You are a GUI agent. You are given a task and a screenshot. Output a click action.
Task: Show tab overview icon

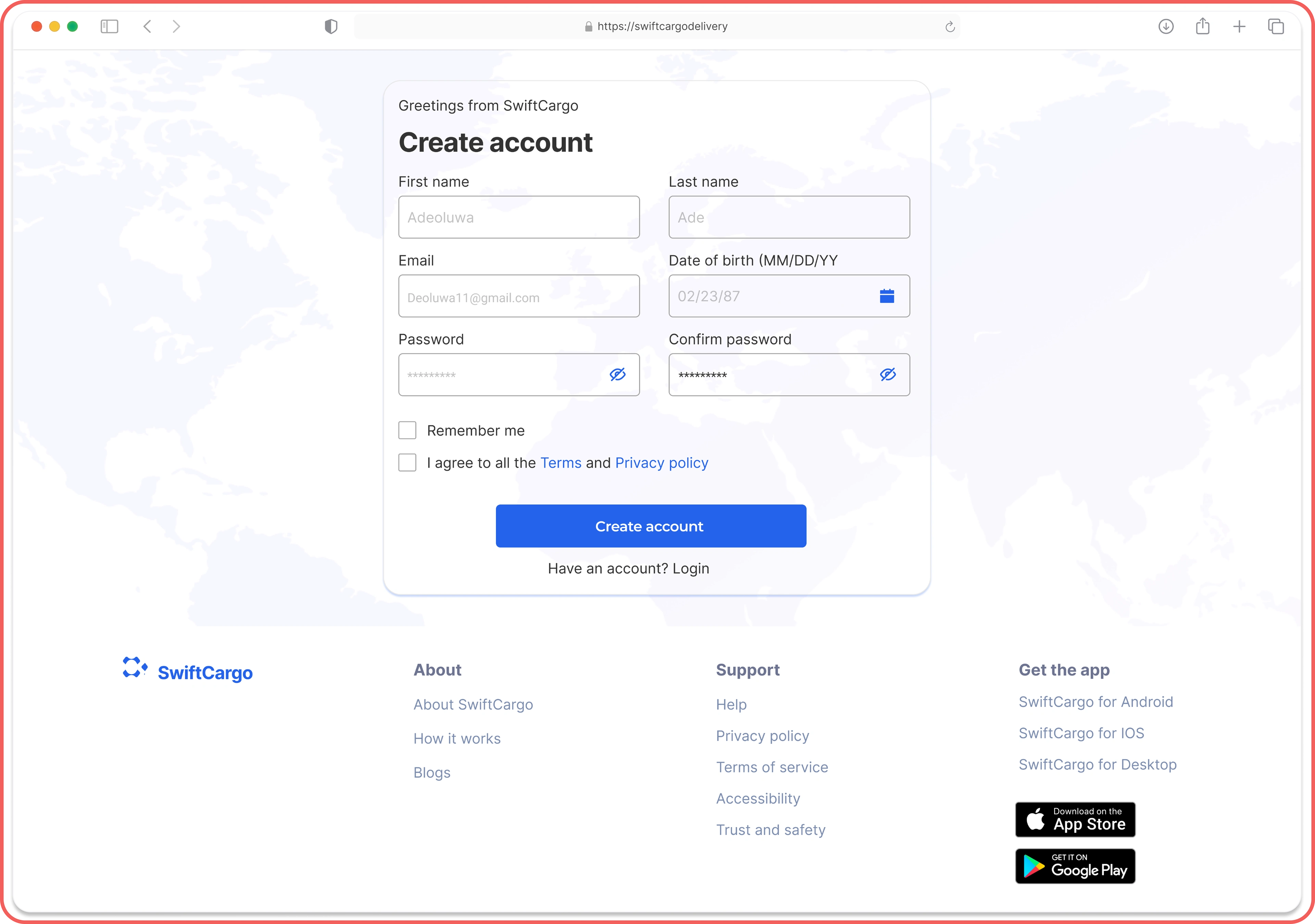coord(1276,26)
